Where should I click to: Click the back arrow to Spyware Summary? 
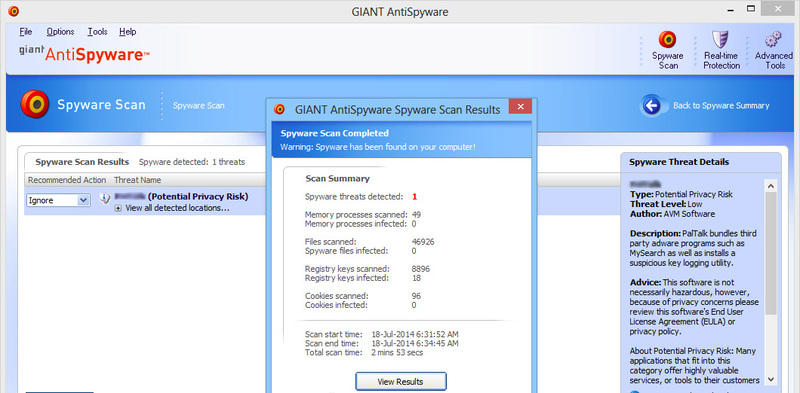coord(652,106)
